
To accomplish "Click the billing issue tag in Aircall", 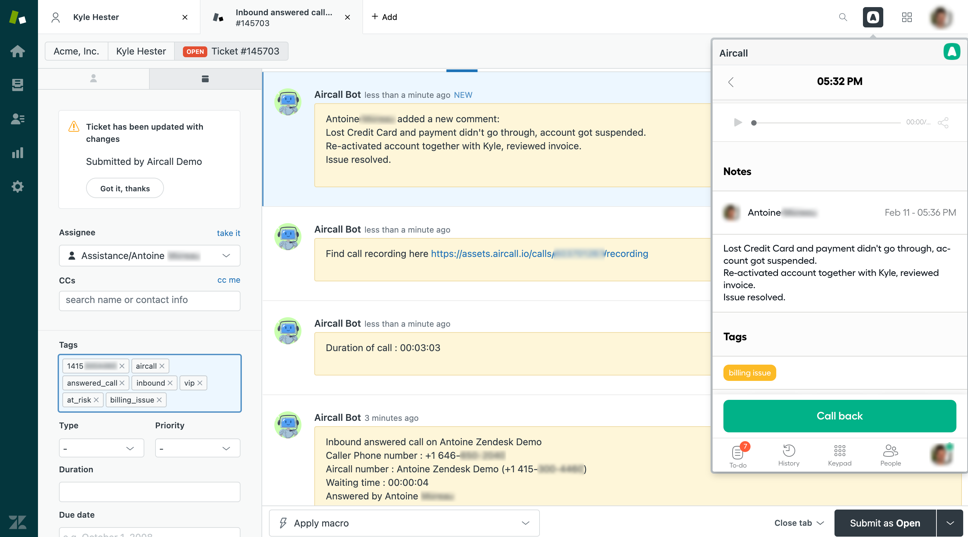I will pyautogui.click(x=749, y=373).
